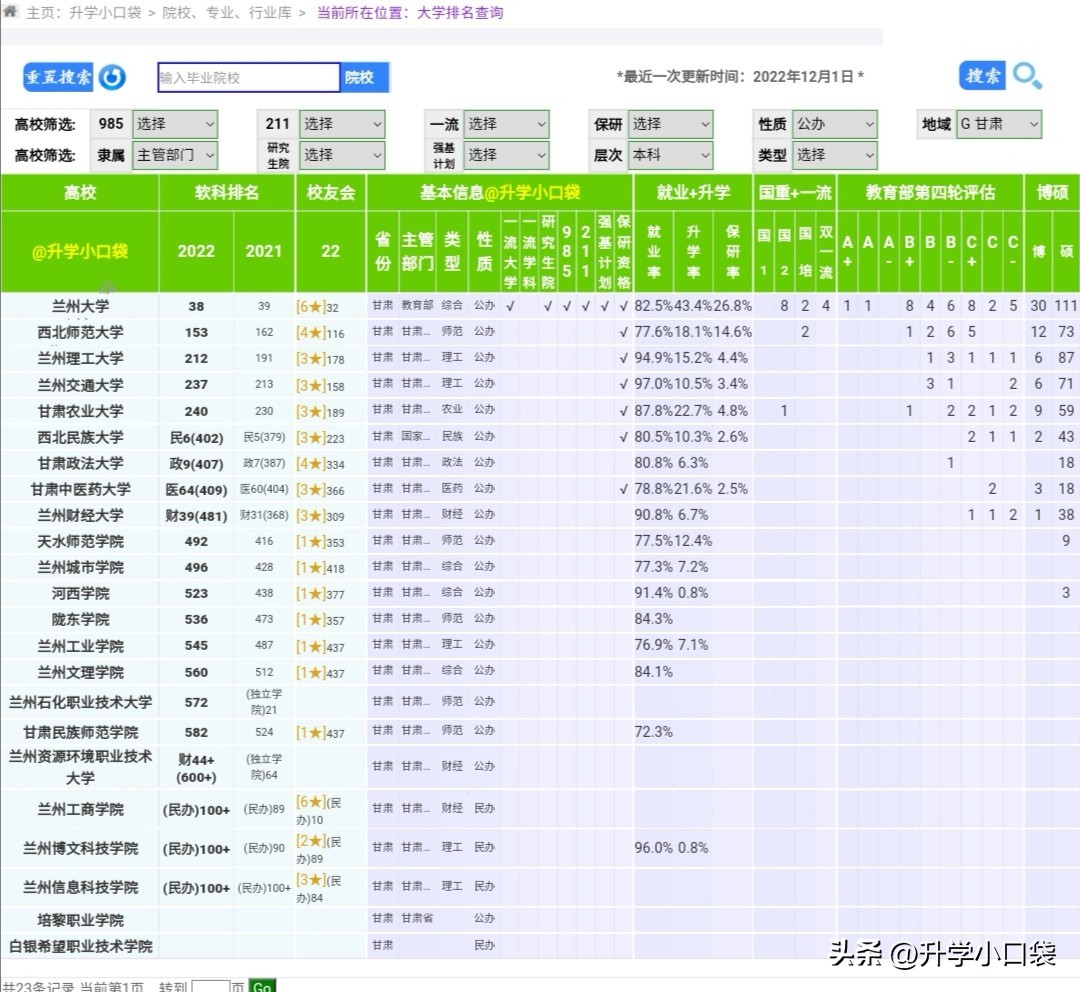Change the 性质 dropdown showing 公办

point(834,122)
